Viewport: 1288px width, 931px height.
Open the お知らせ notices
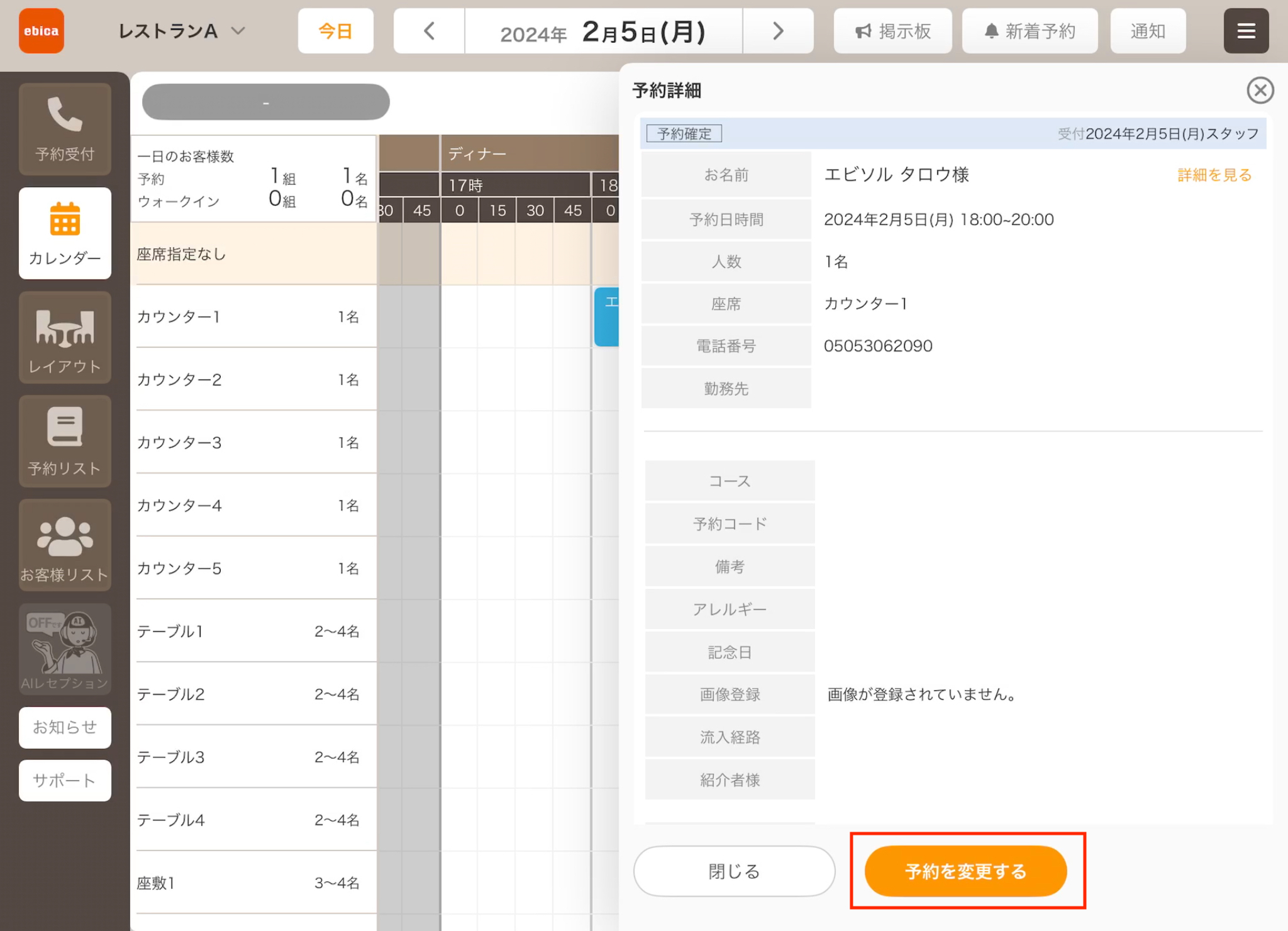pos(65,728)
